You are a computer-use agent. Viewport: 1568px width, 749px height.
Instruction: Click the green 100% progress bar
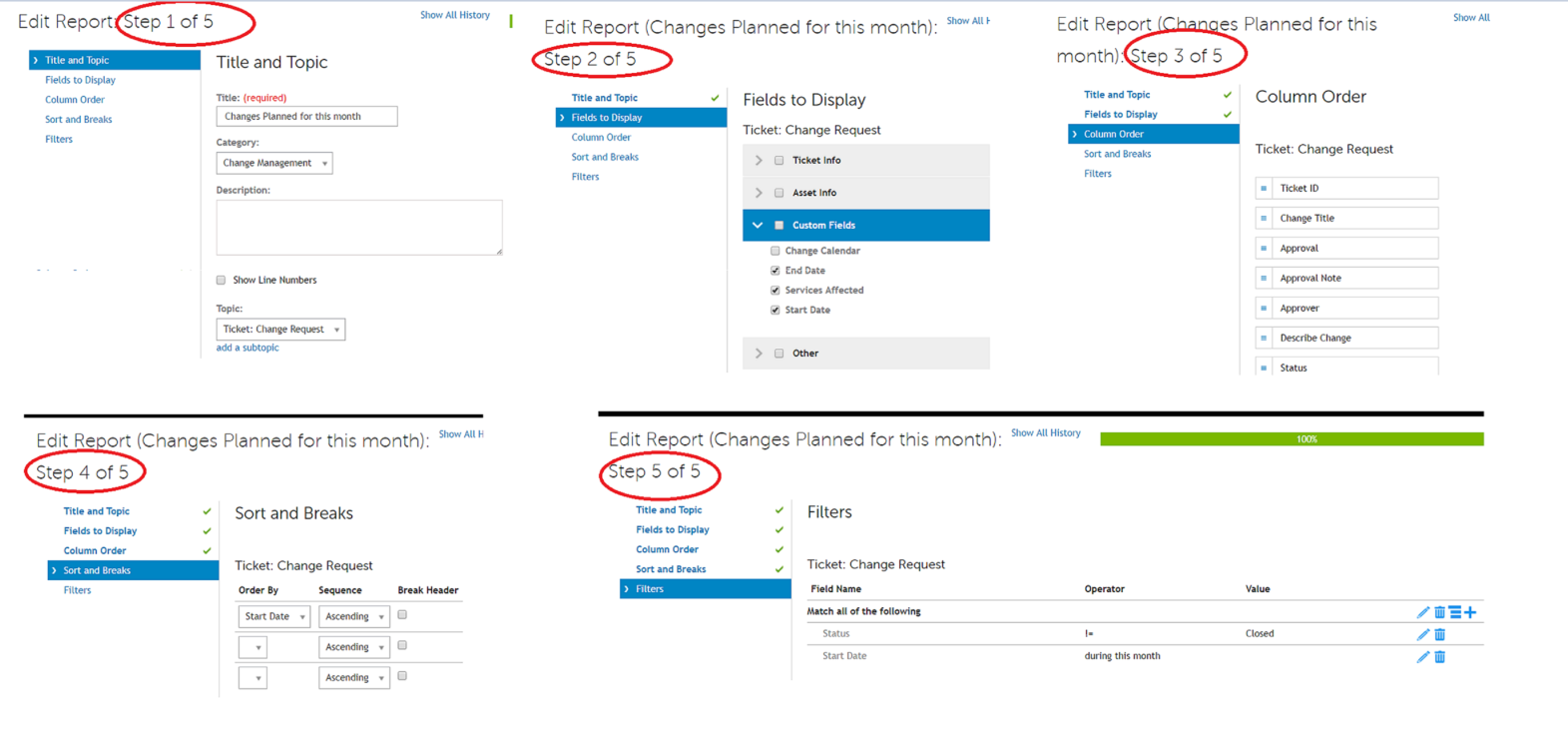[1292, 439]
